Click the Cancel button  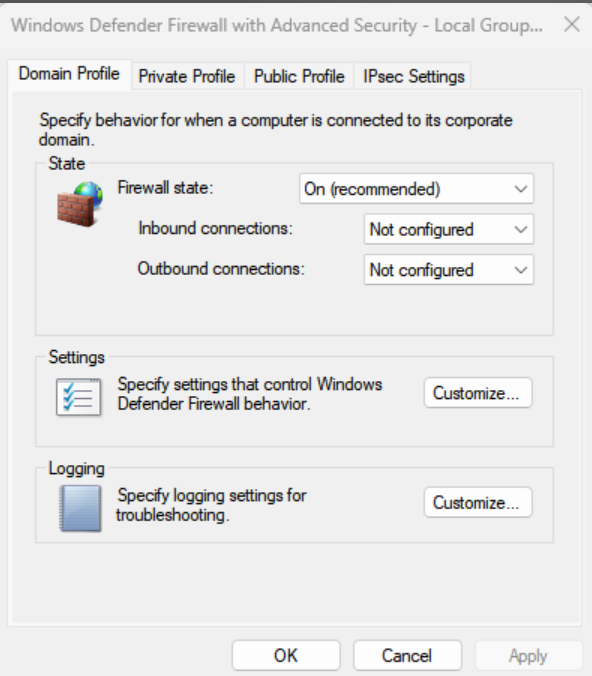click(x=407, y=655)
